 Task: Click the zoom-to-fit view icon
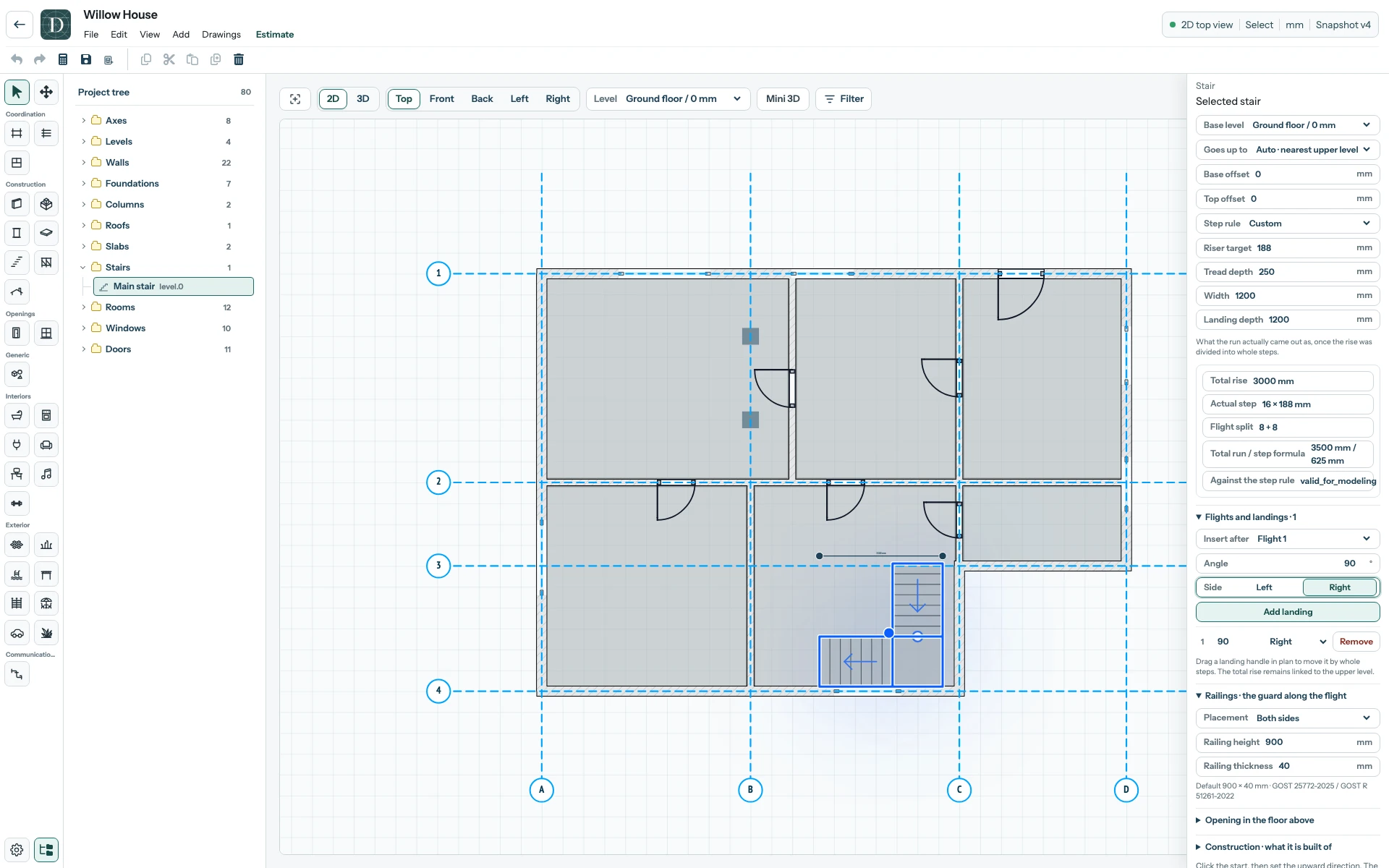click(295, 99)
